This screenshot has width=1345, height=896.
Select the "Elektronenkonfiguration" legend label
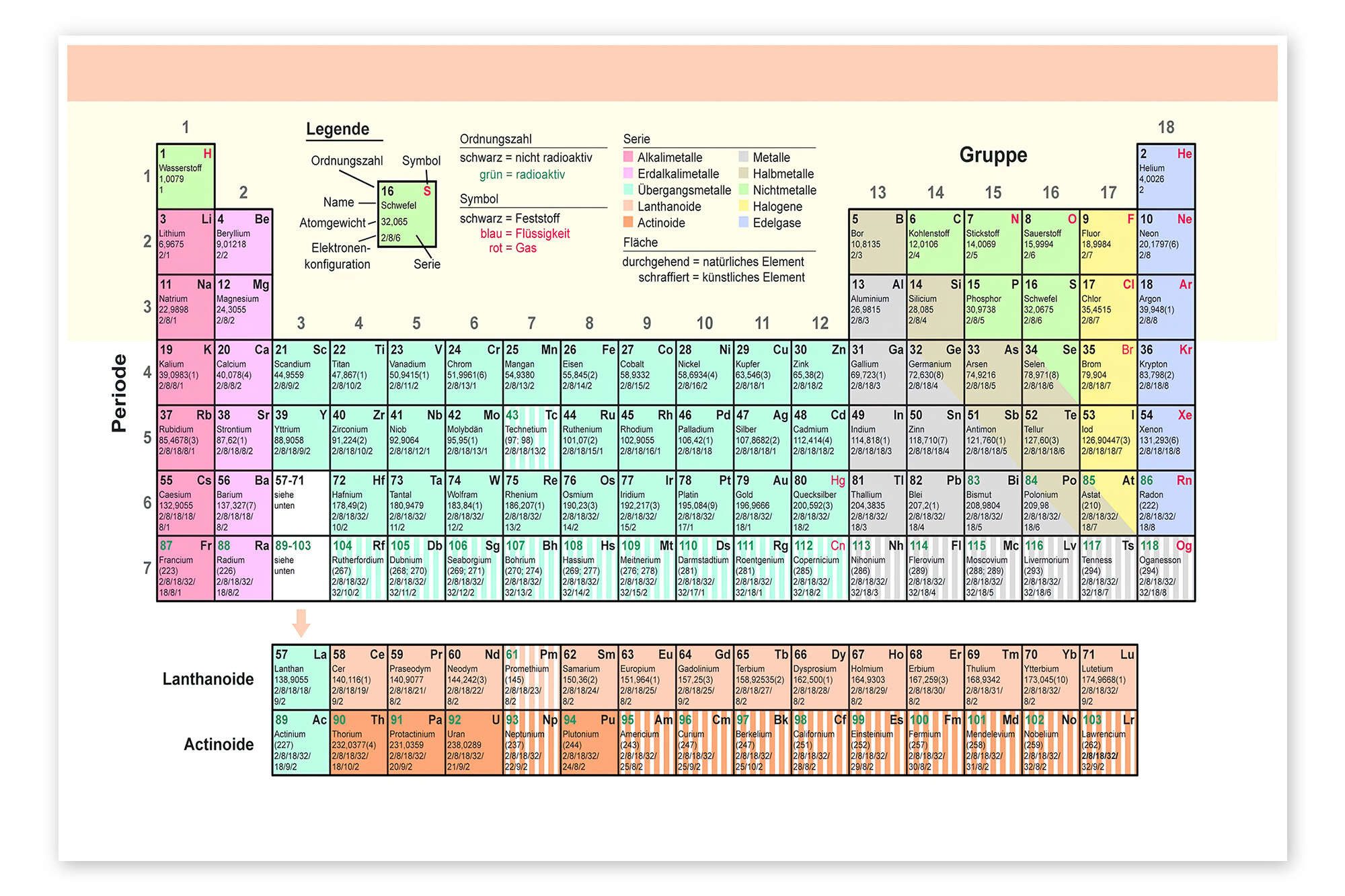[338, 256]
